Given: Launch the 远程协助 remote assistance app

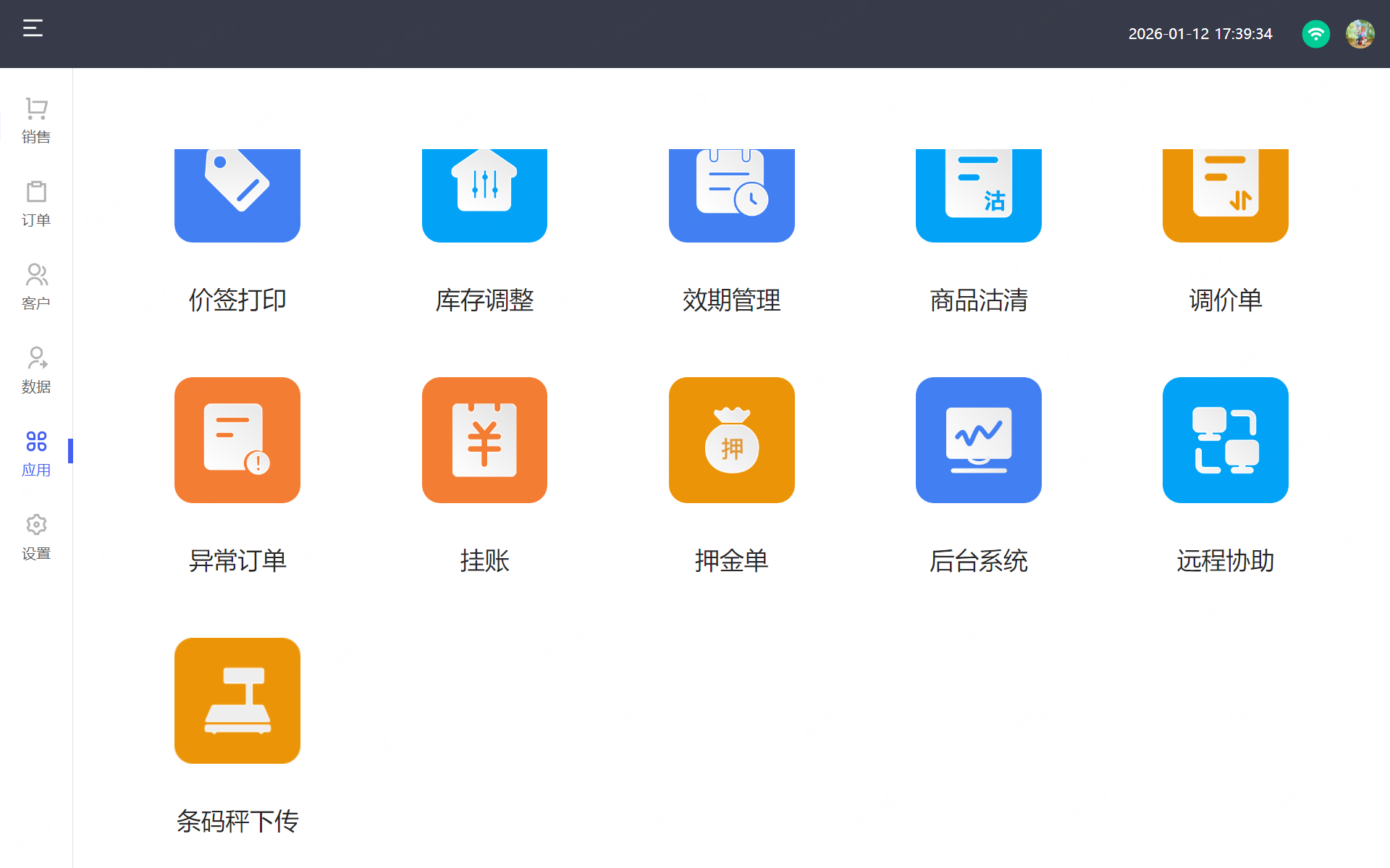Looking at the screenshot, I should click(1225, 440).
